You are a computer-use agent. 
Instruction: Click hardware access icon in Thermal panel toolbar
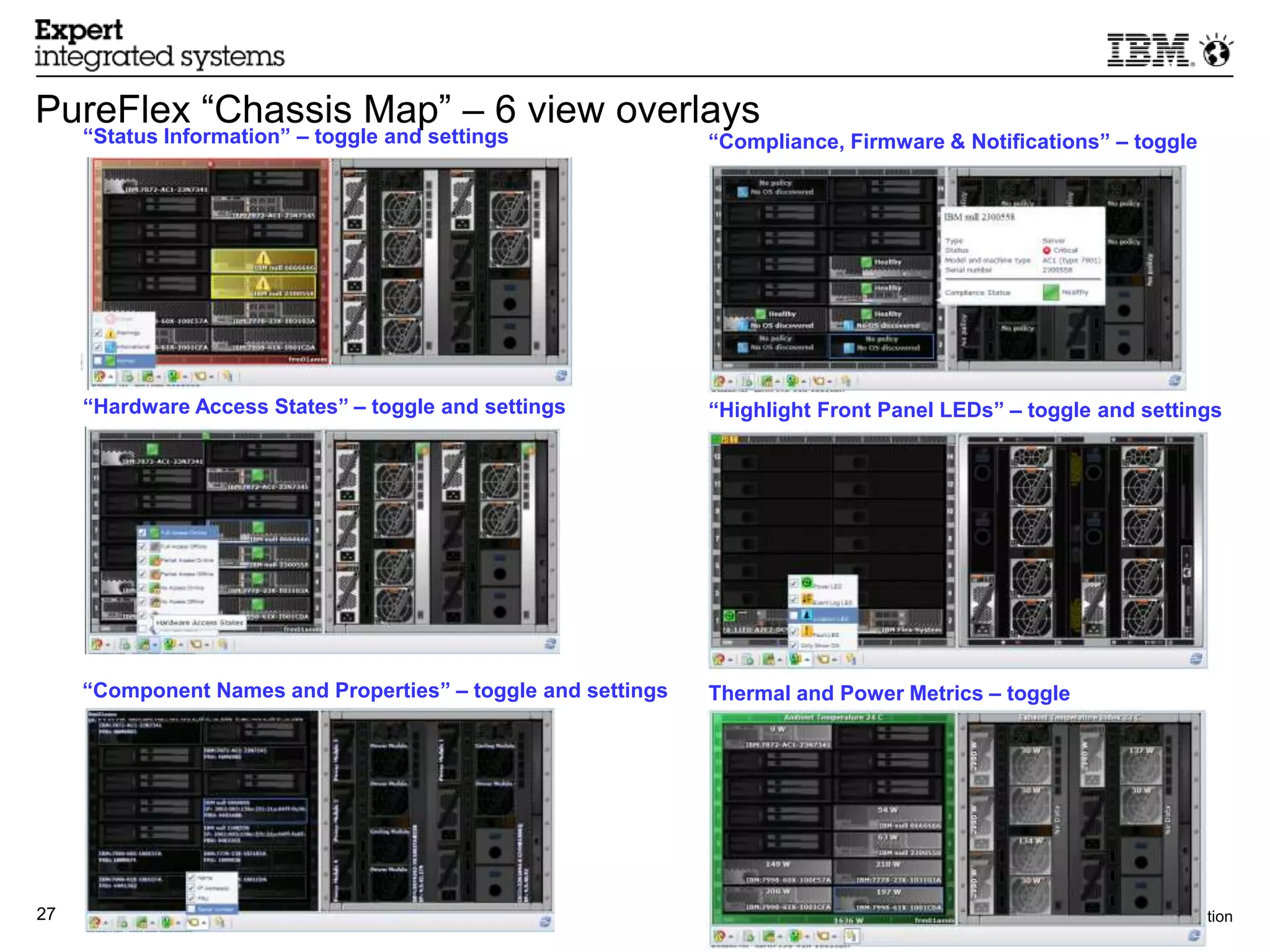tap(768, 936)
